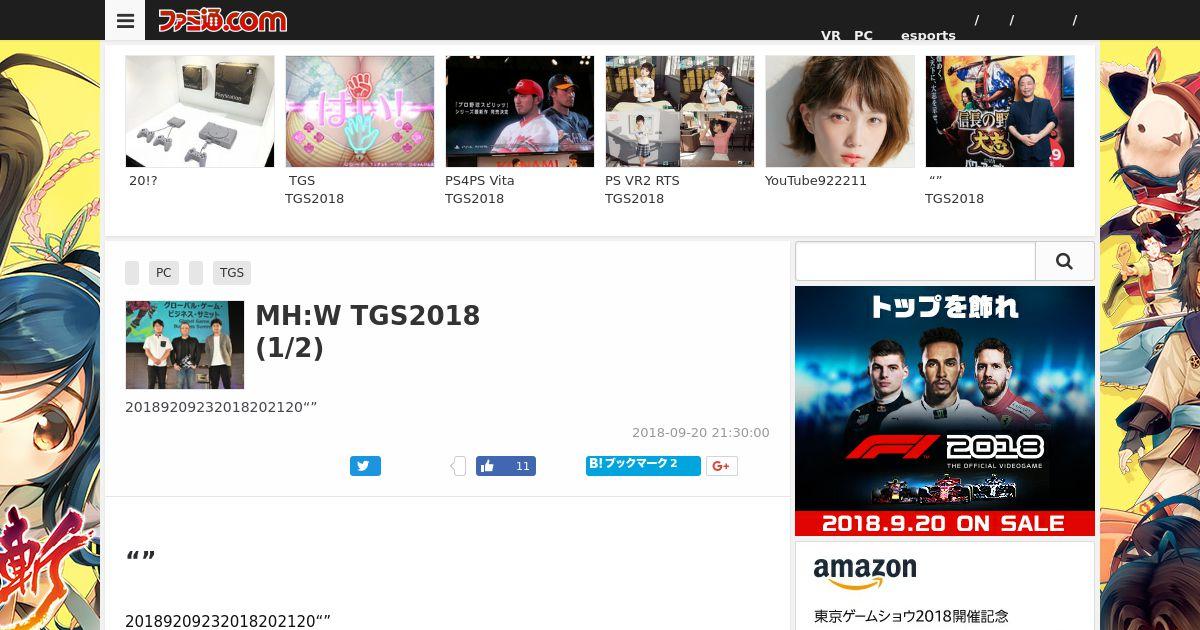Click the article headline stage photo
Screen dimensions: 1200x630
click(185, 345)
